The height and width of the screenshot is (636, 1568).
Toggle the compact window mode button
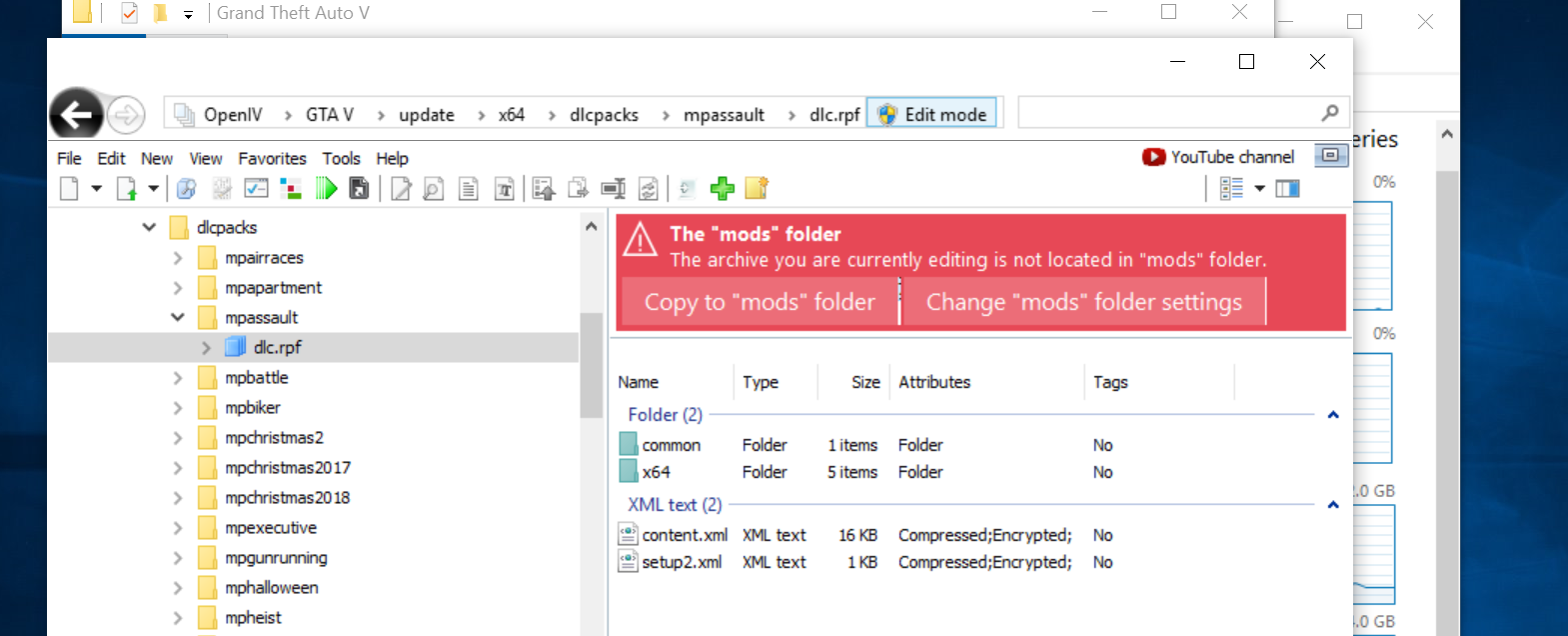[1329, 155]
